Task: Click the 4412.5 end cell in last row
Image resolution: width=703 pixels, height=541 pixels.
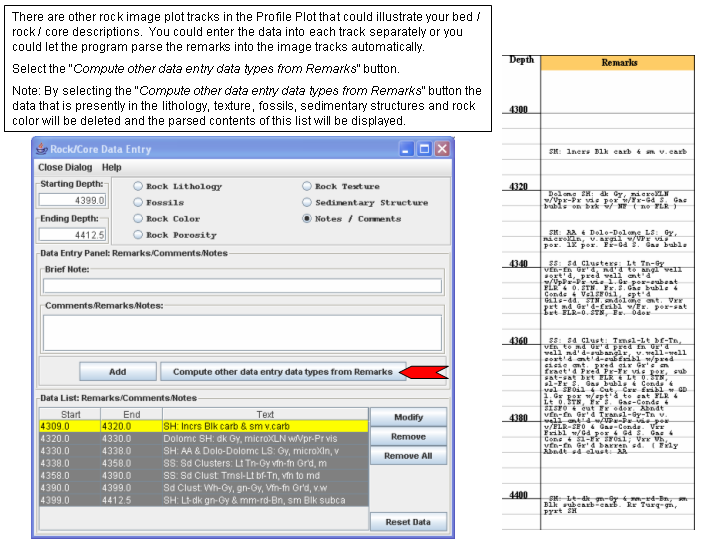Action: point(132,500)
